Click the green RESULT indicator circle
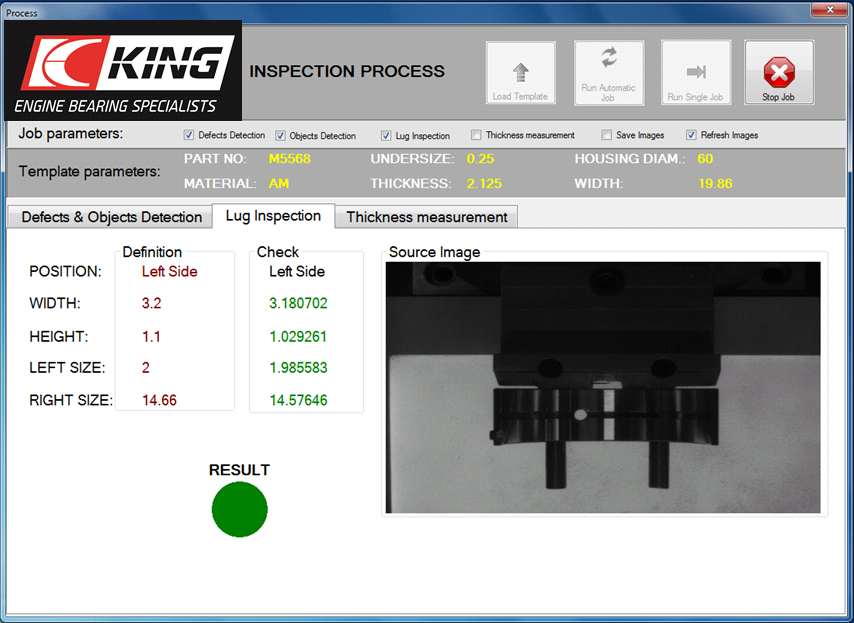The image size is (854, 623). tap(240, 509)
